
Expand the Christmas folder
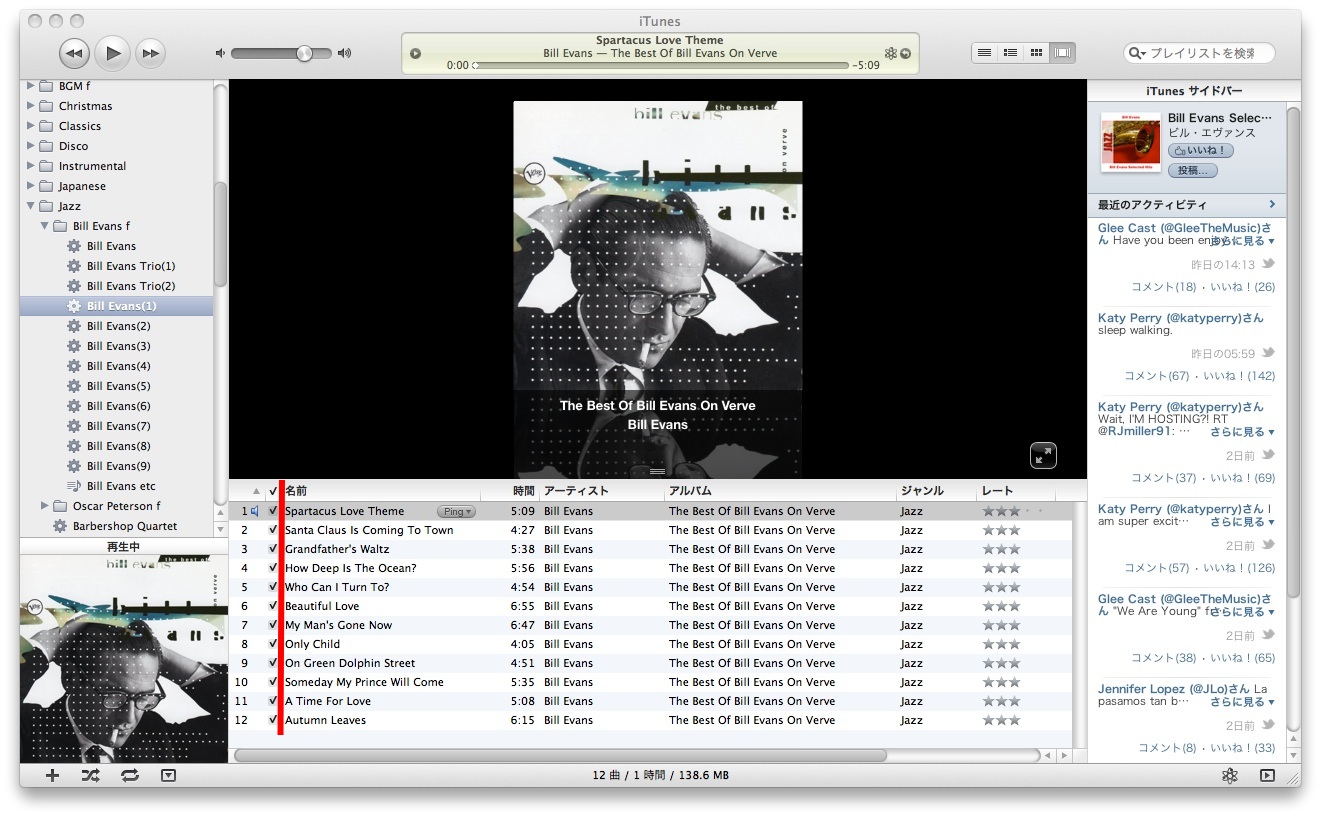point(31,106)
